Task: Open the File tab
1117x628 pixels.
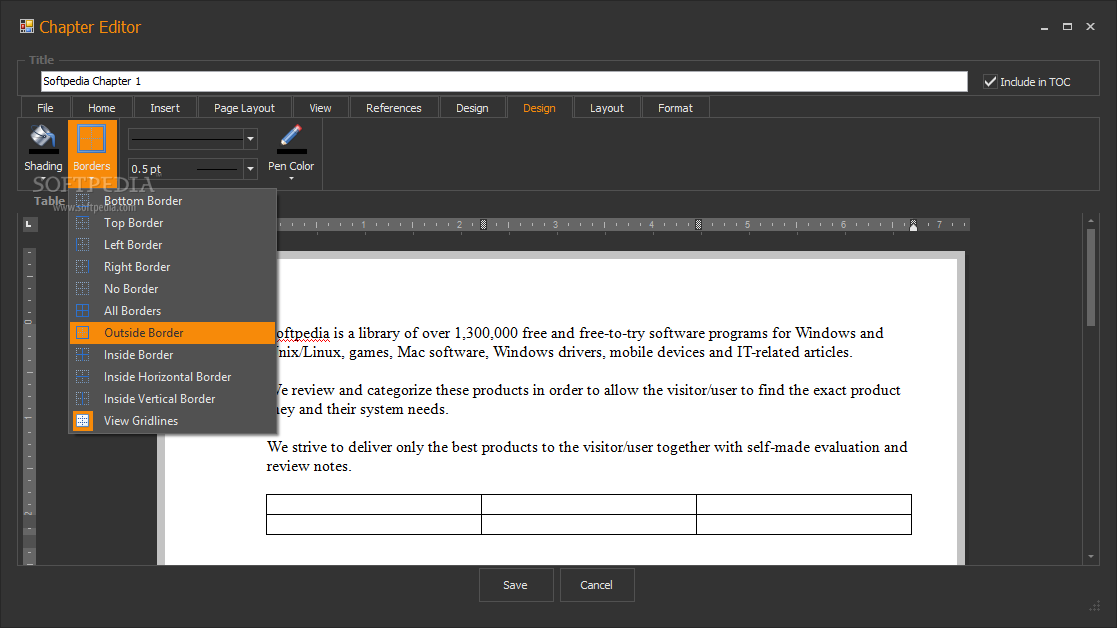Action: click(x=45, y=108)
